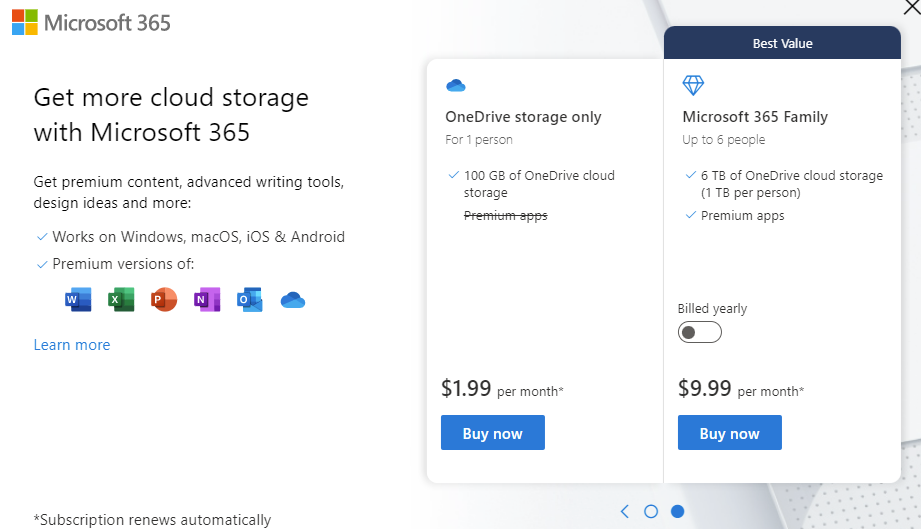This screenshot has height=529, width=921.
Task: Click the 'Microsoft 365 Family' plan title
Action: click(755, 117)
